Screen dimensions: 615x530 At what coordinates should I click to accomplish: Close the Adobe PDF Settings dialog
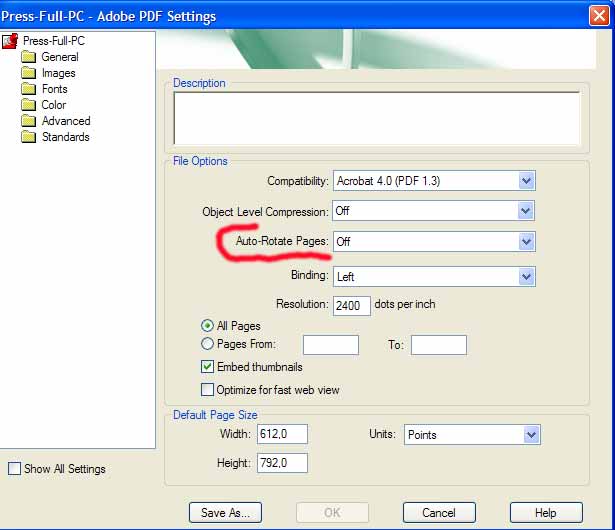[x=599, y=16]
